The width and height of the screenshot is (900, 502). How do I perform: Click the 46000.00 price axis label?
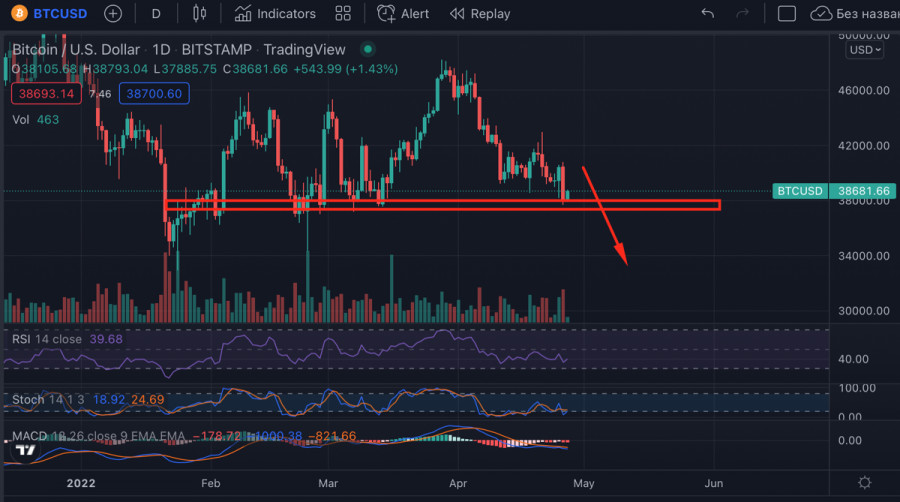863,90
